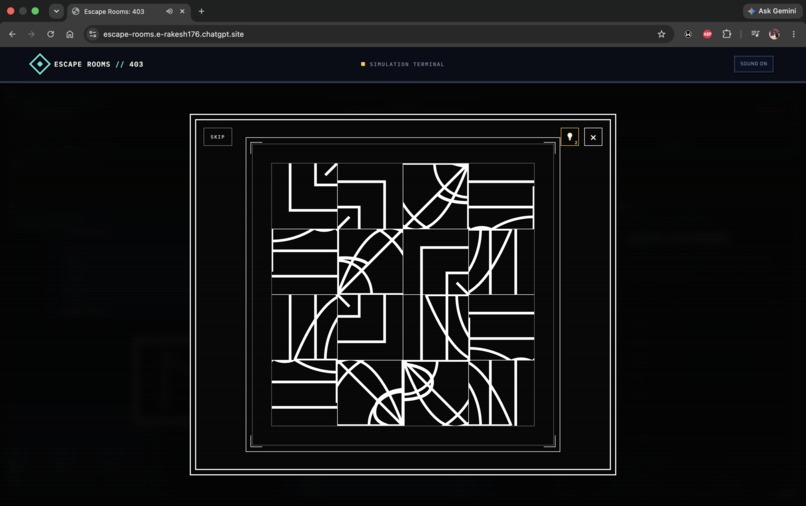The image size is (806, 506).
Task: Open a new tab with the plus button
Action: (202, 11)
